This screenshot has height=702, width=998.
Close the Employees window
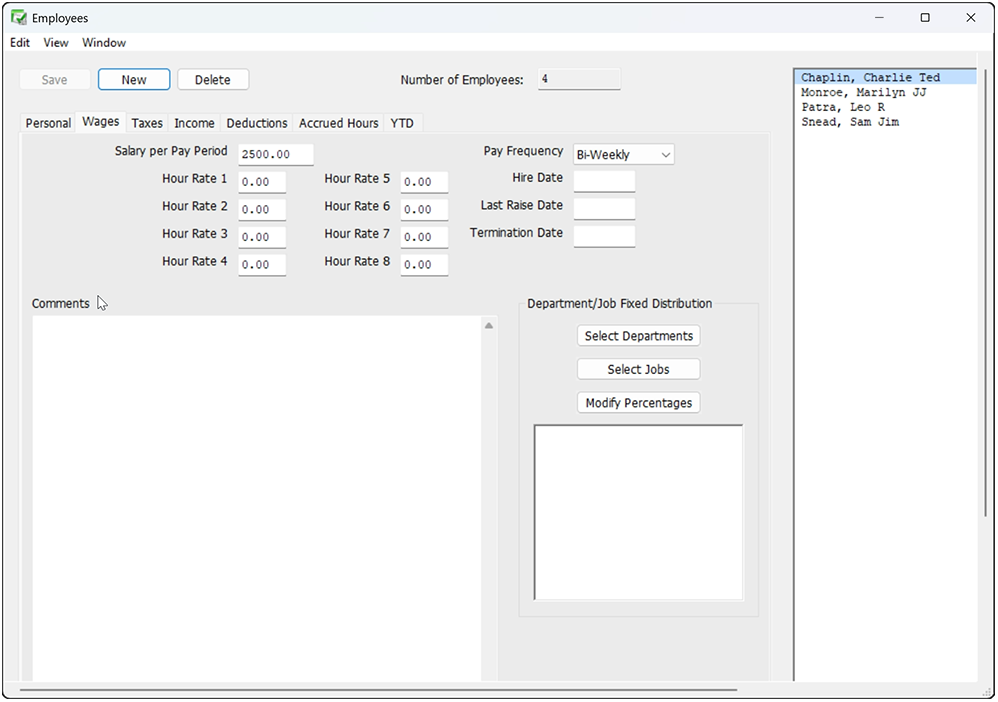[971, 18]
